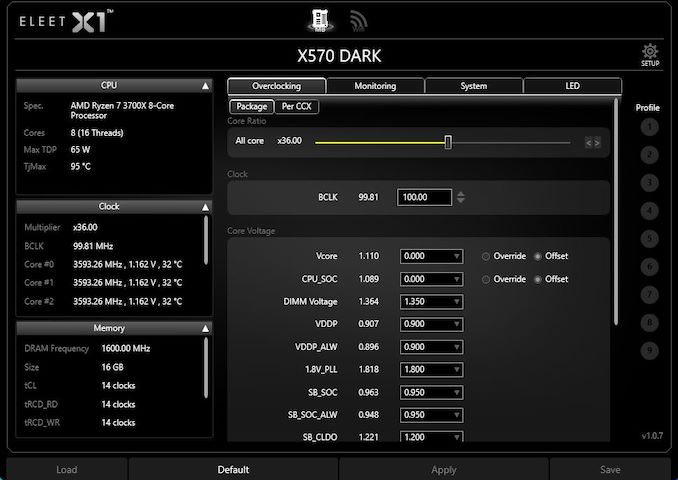Viewport: 678px width, 480px height.
Task: Collapse the CPU panel
Action: (205, 86)
